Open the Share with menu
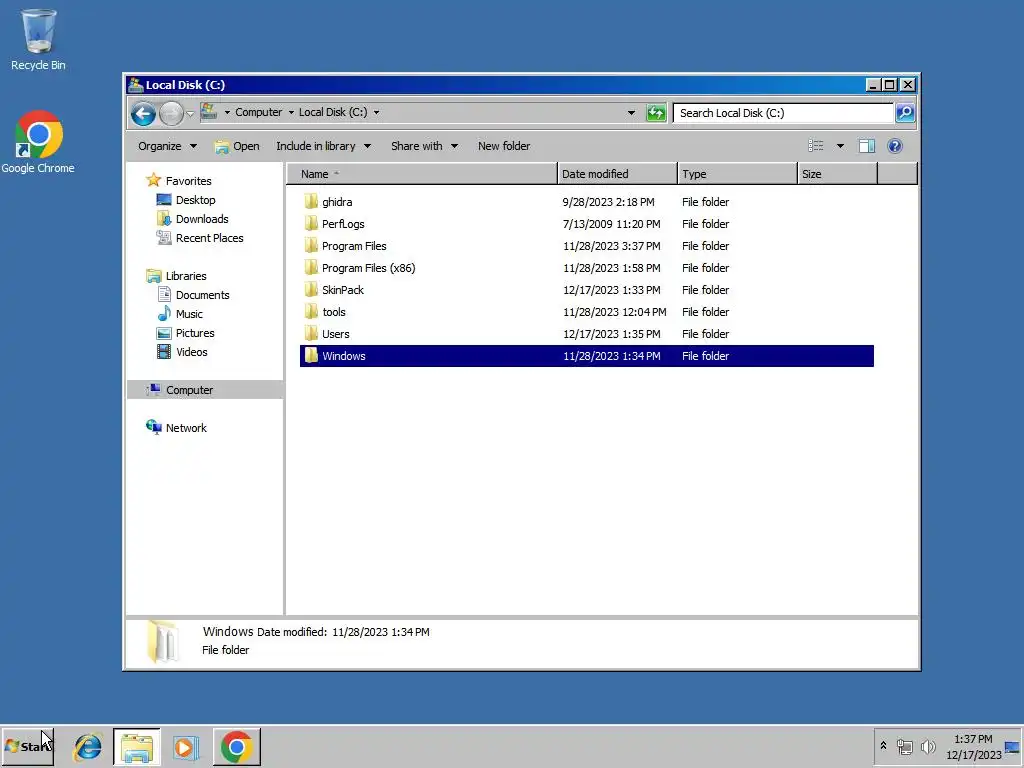The width and height of the screenshot is (1024, 768). 424,146
